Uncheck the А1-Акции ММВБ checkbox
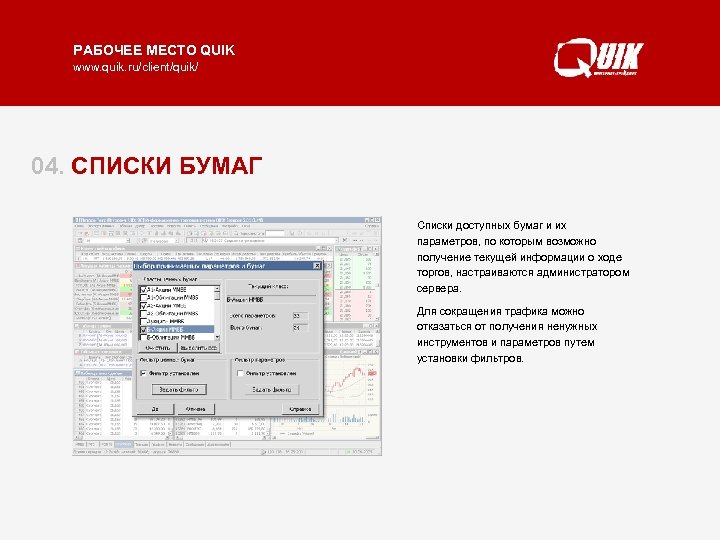This screenshot has height=540, width=720. (x=143, y=290)
